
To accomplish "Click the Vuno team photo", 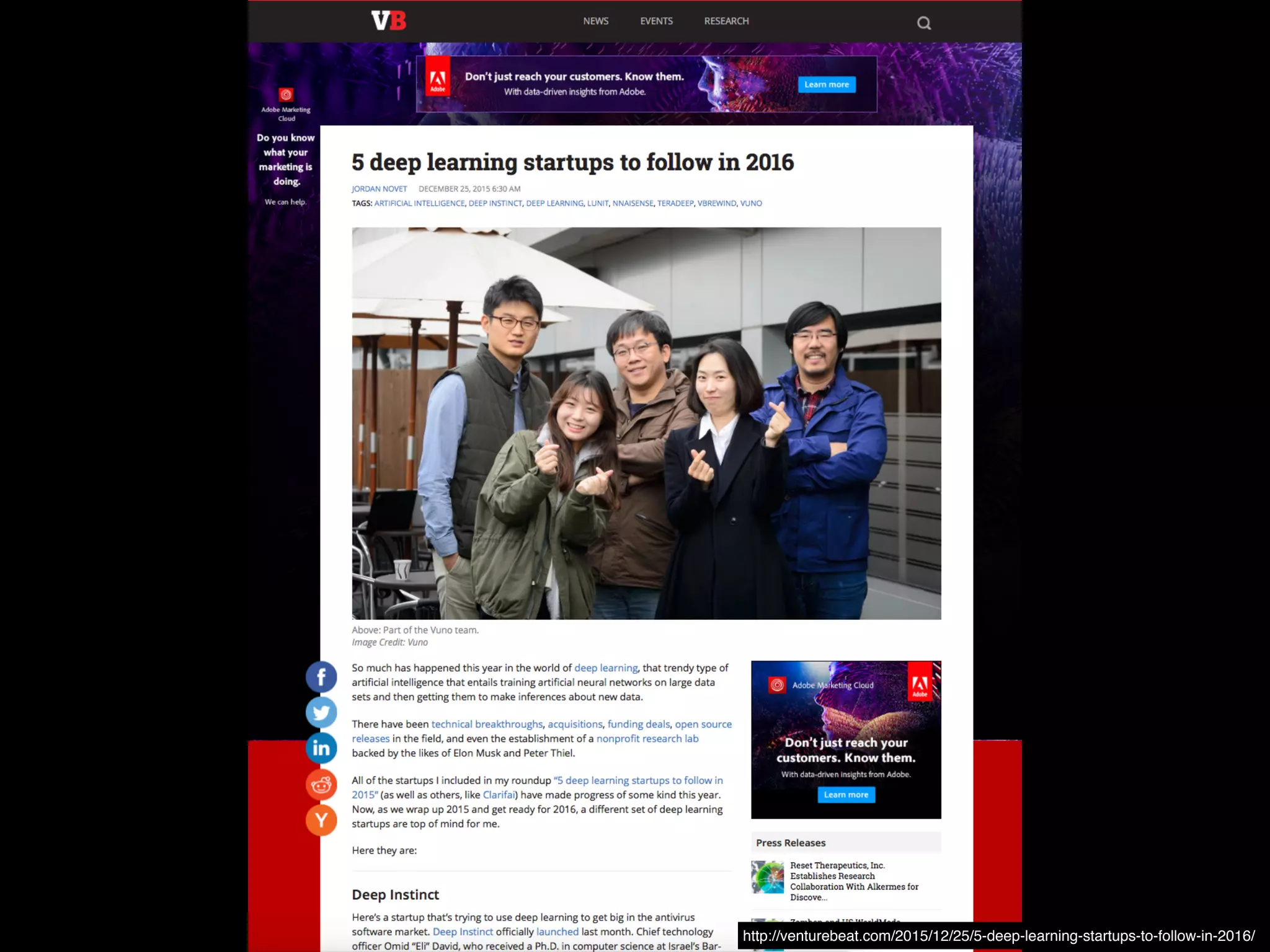I will (646, 423).
